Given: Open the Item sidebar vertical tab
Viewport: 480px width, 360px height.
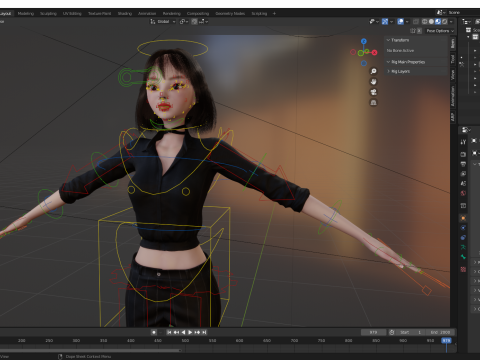Looking at the screenshot, I should (453, 43).
